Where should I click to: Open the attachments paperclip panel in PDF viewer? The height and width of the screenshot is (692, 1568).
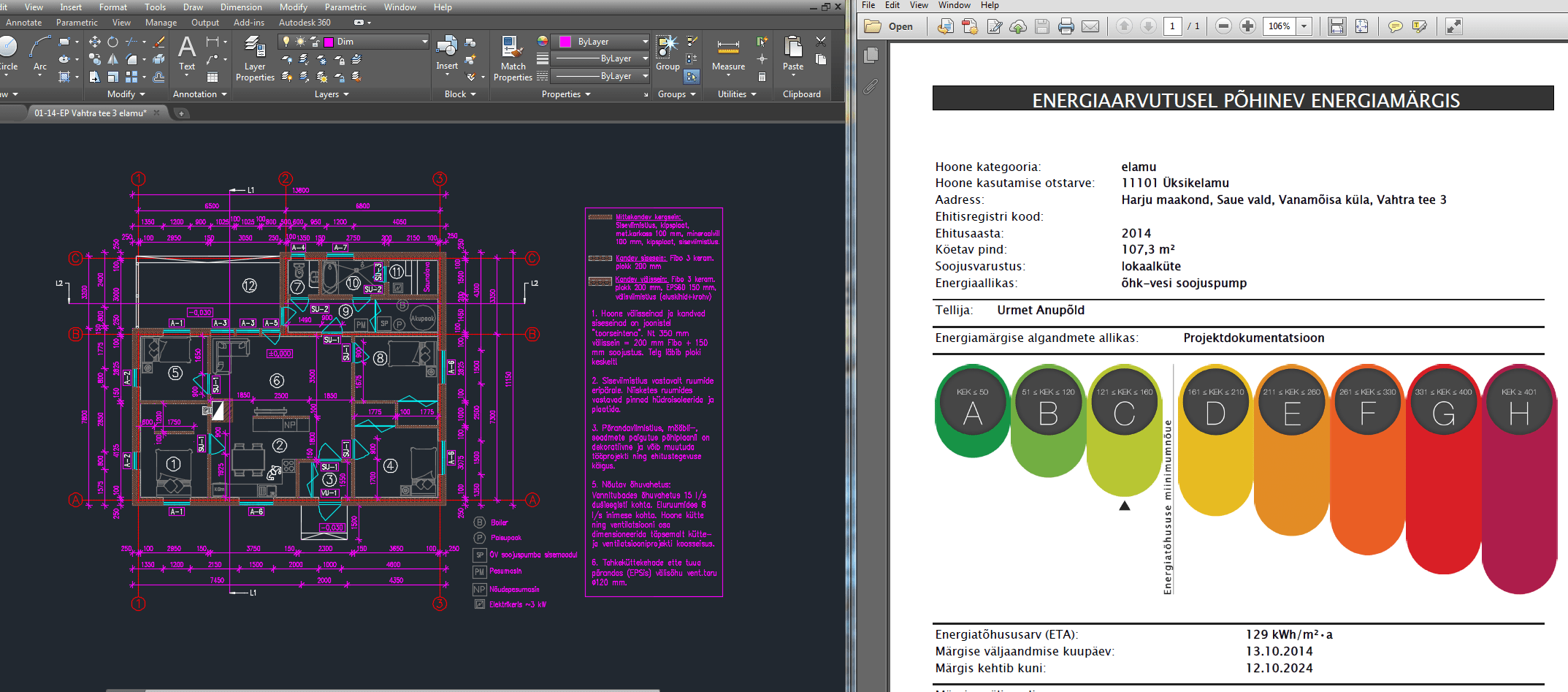click(x=871, y=87)
